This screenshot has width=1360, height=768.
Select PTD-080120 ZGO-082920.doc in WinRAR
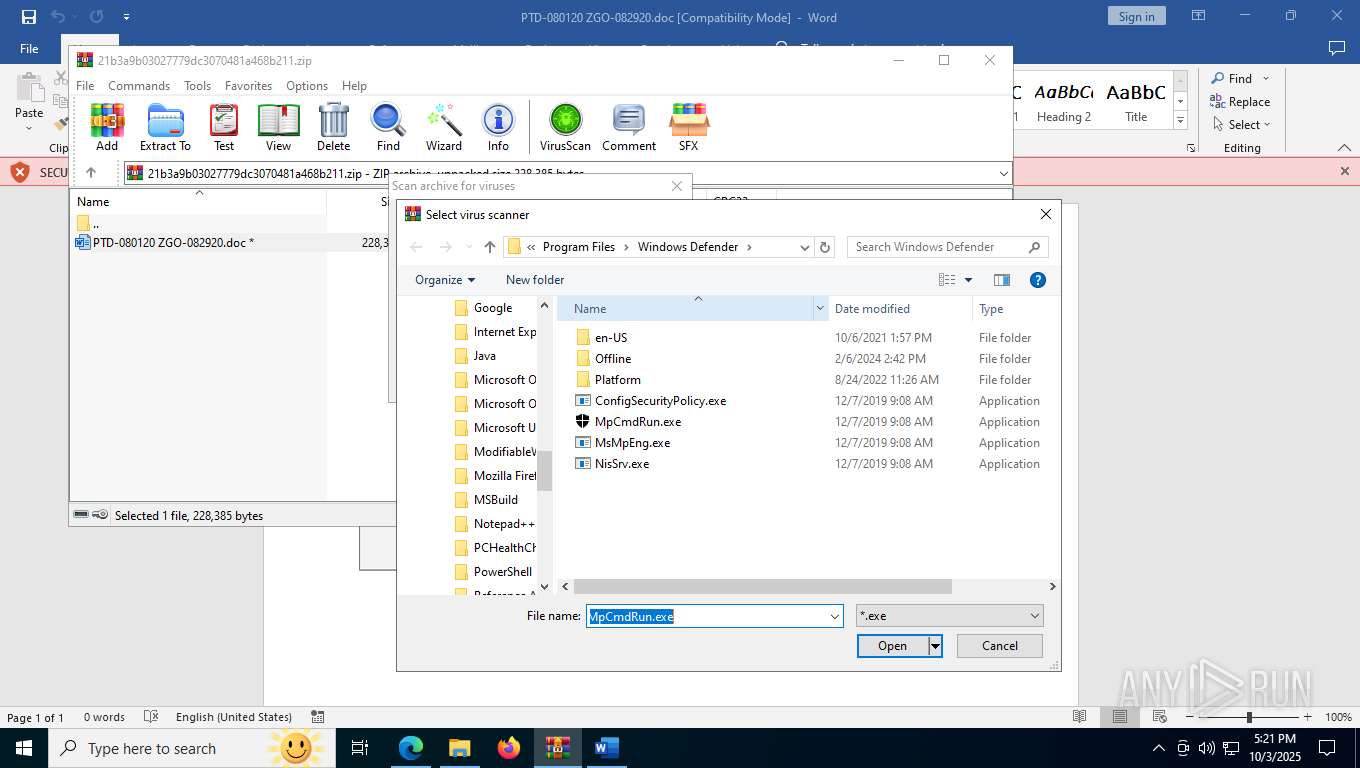[173, 243]
